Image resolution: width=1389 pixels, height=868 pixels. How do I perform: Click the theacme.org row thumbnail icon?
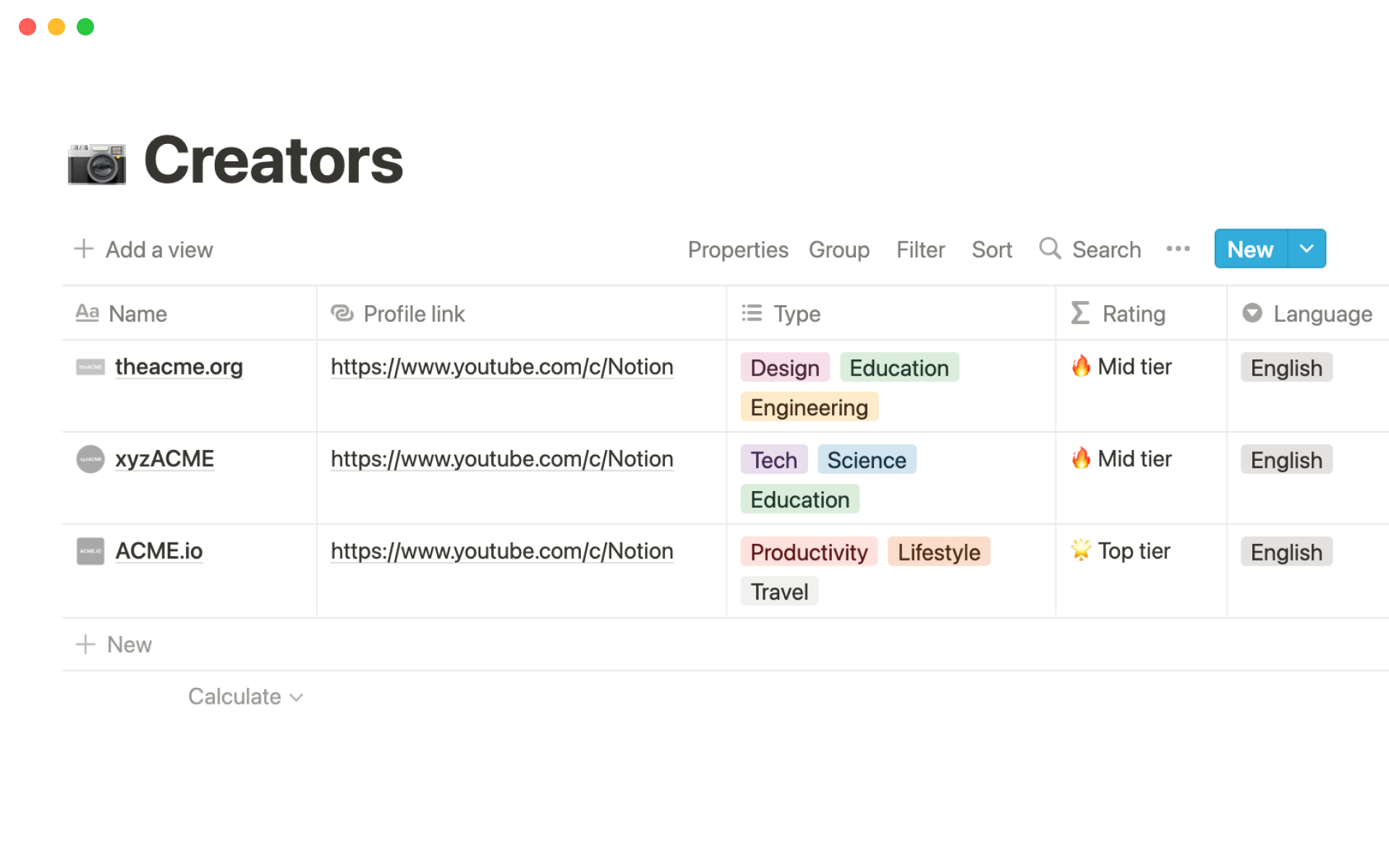(x=90, y=367)
